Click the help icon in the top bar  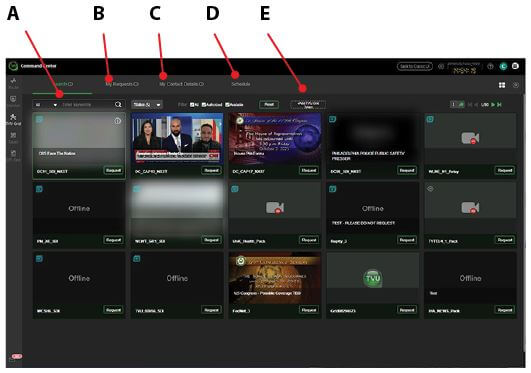[x=490, y=66]
